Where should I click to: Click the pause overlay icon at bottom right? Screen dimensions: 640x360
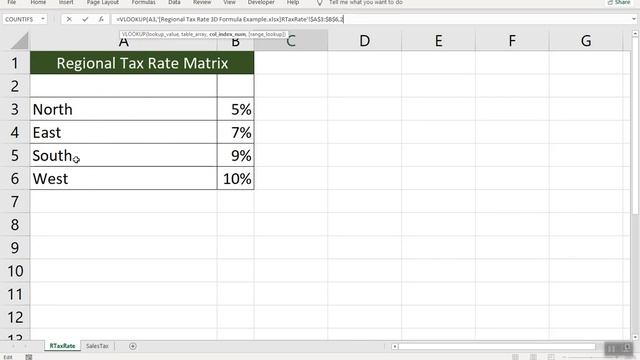tap(611, 349)
